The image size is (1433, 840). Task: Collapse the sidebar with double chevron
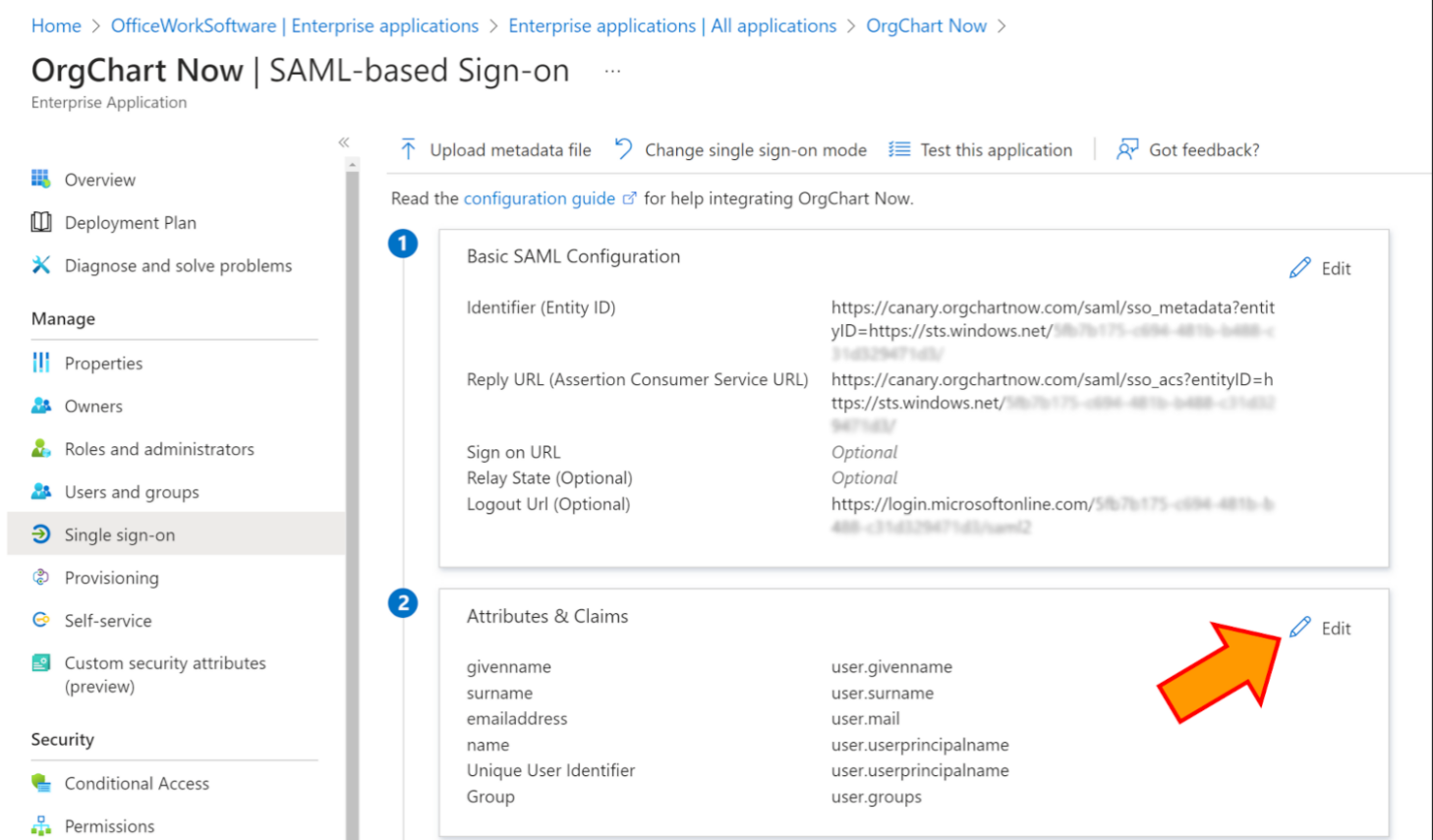point(344,142)
